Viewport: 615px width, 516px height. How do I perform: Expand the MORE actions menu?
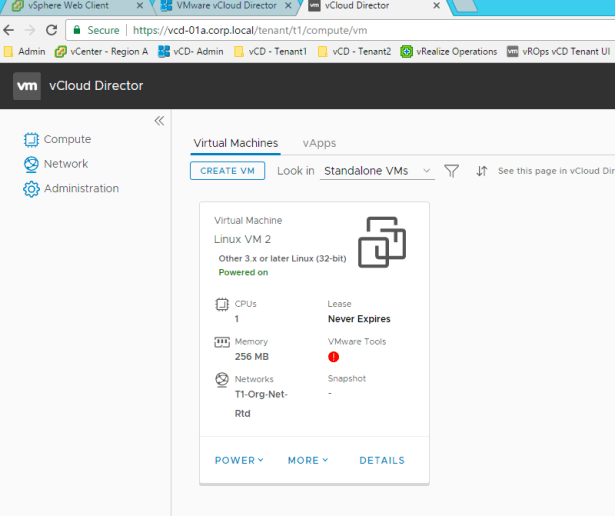pyautogui.click(x=308, y=461)
